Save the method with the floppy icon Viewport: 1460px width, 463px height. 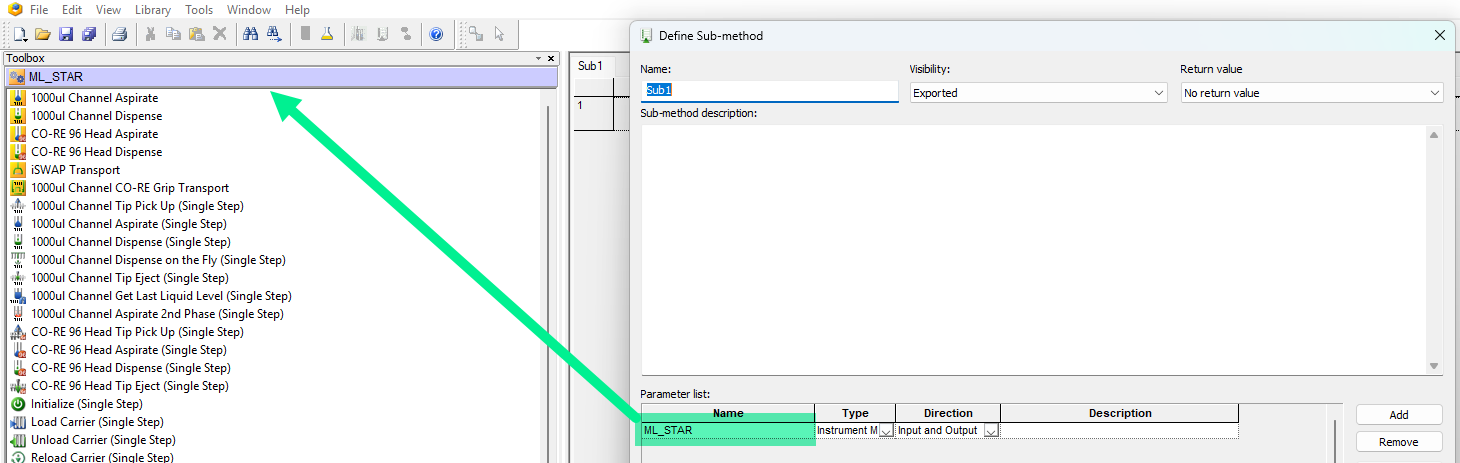click(x=66, y=34)
